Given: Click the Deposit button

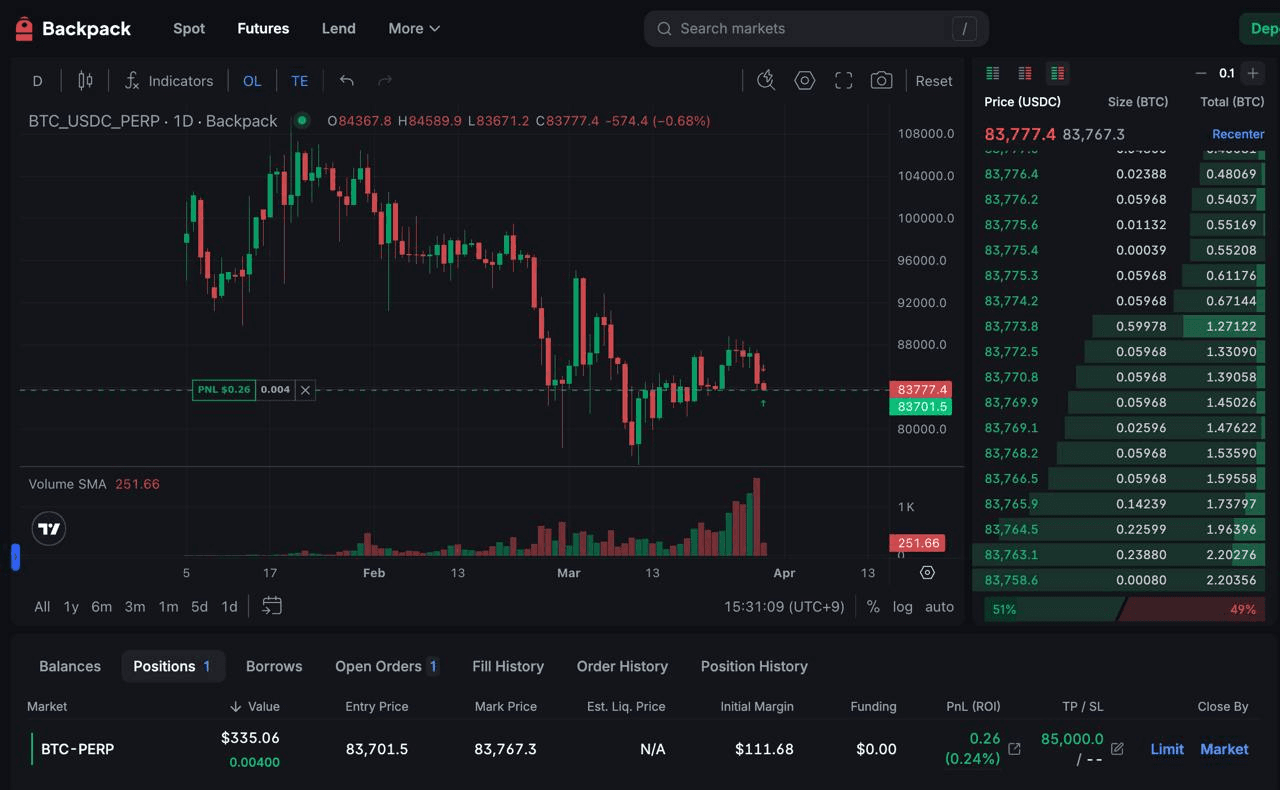Looking at the screenshot, I should pyautogui.click(x=1260, y=29).
